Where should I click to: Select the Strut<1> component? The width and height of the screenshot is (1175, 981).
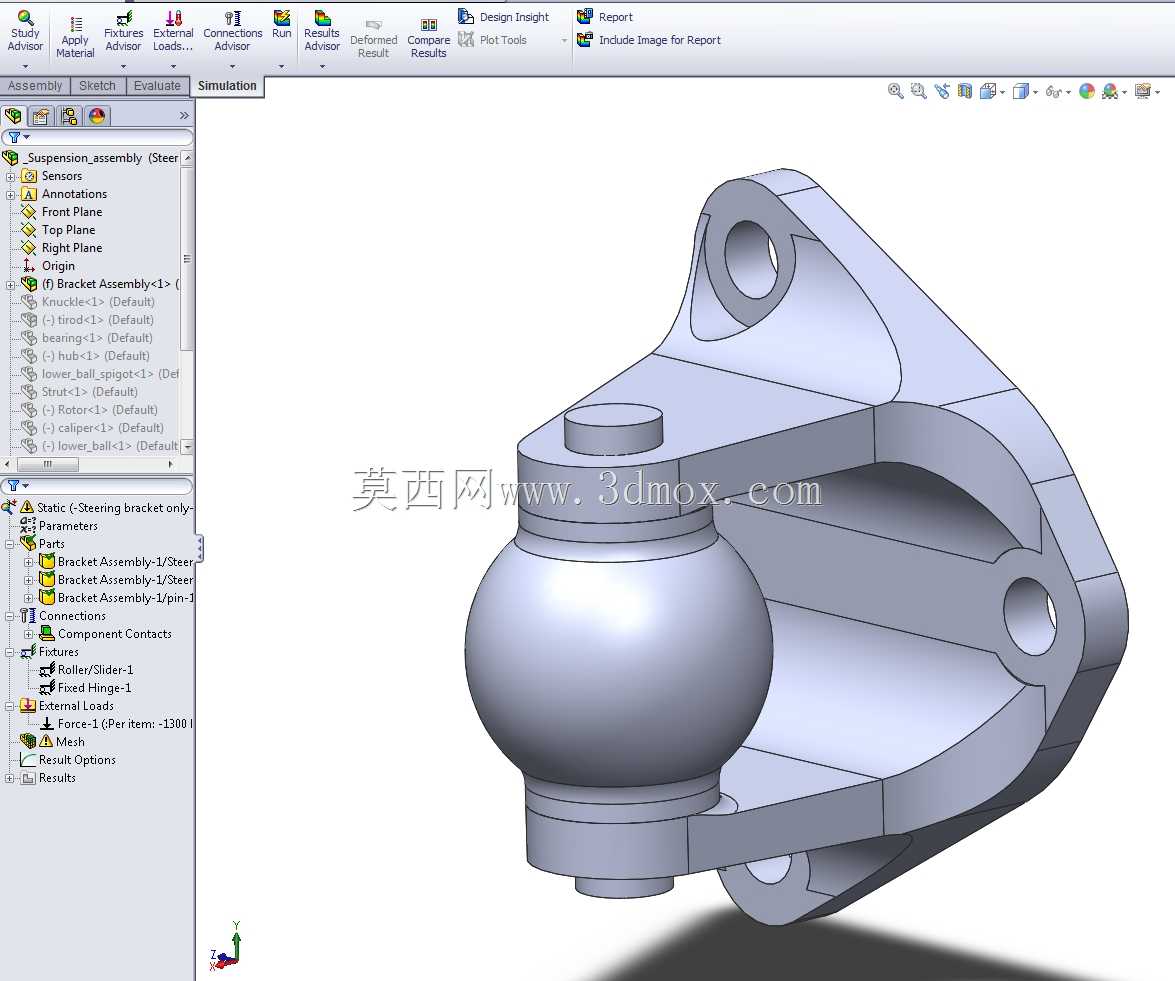(89, 392)
